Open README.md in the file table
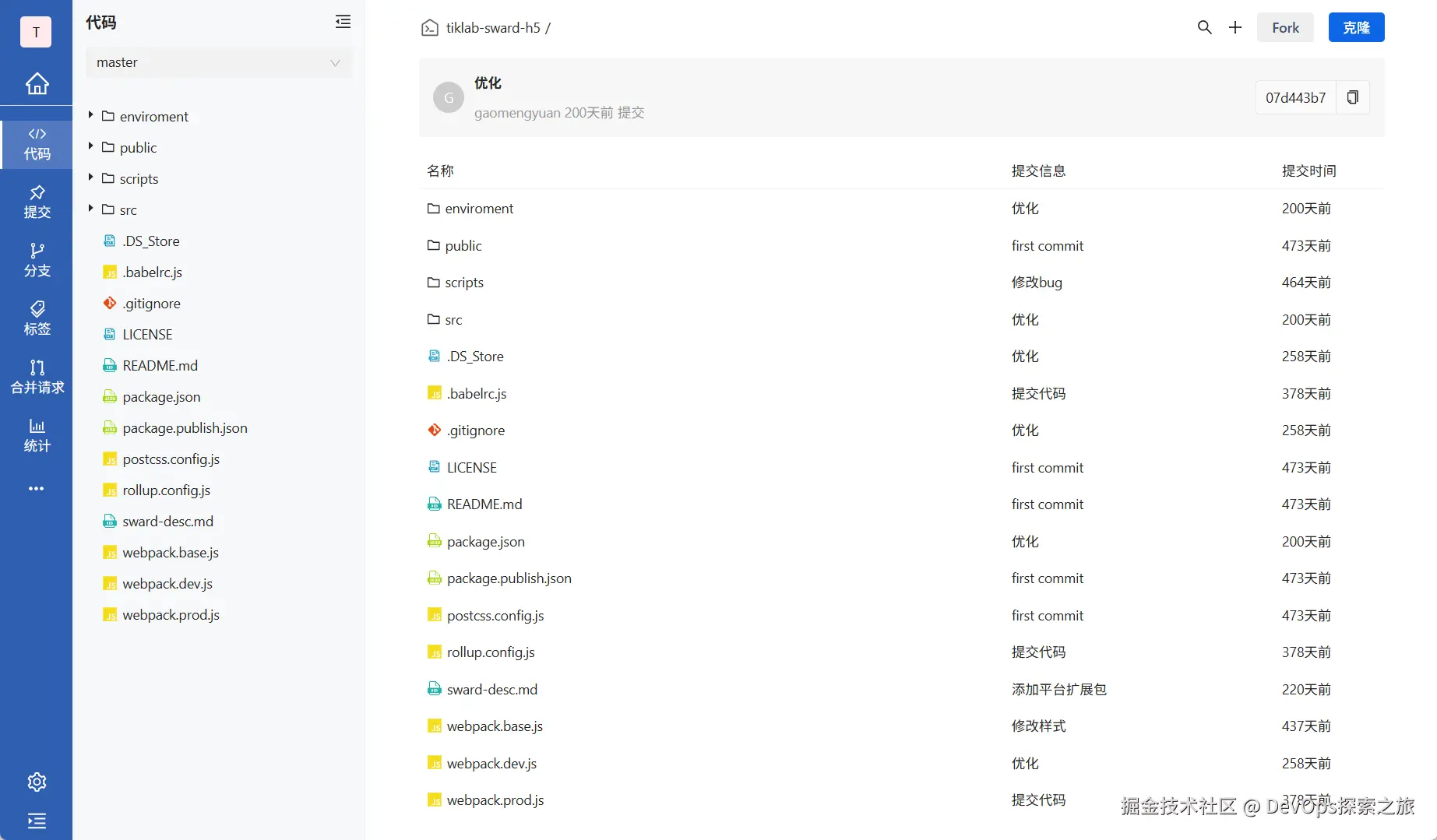 point(484,504)
